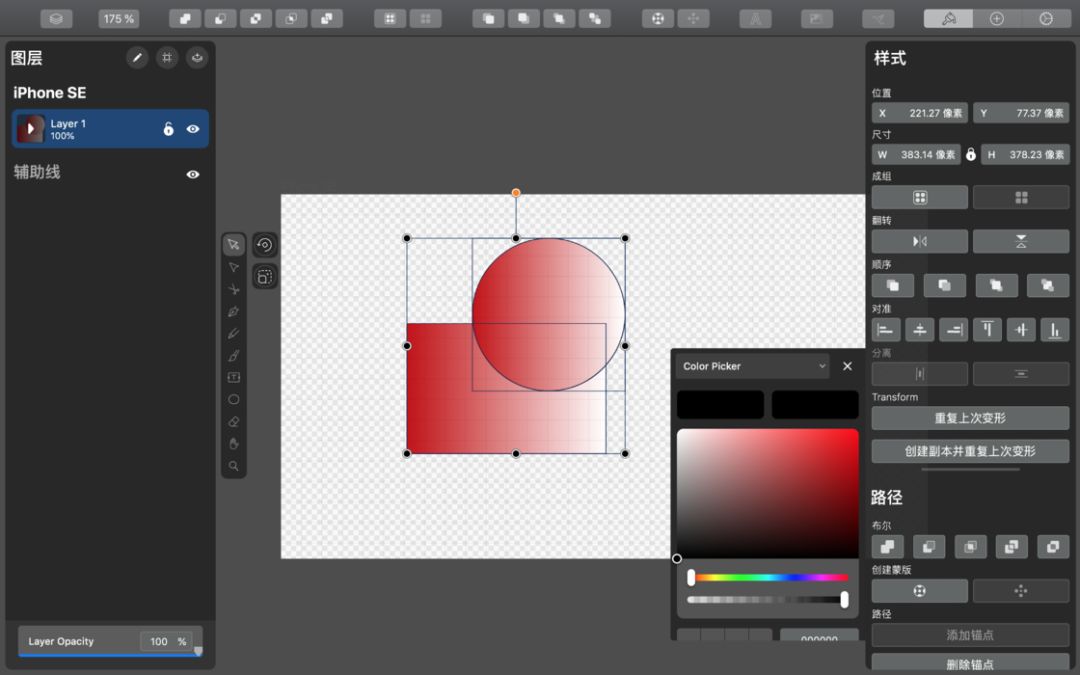
Task: Select the Text tool
Action: tap(233, 378)
